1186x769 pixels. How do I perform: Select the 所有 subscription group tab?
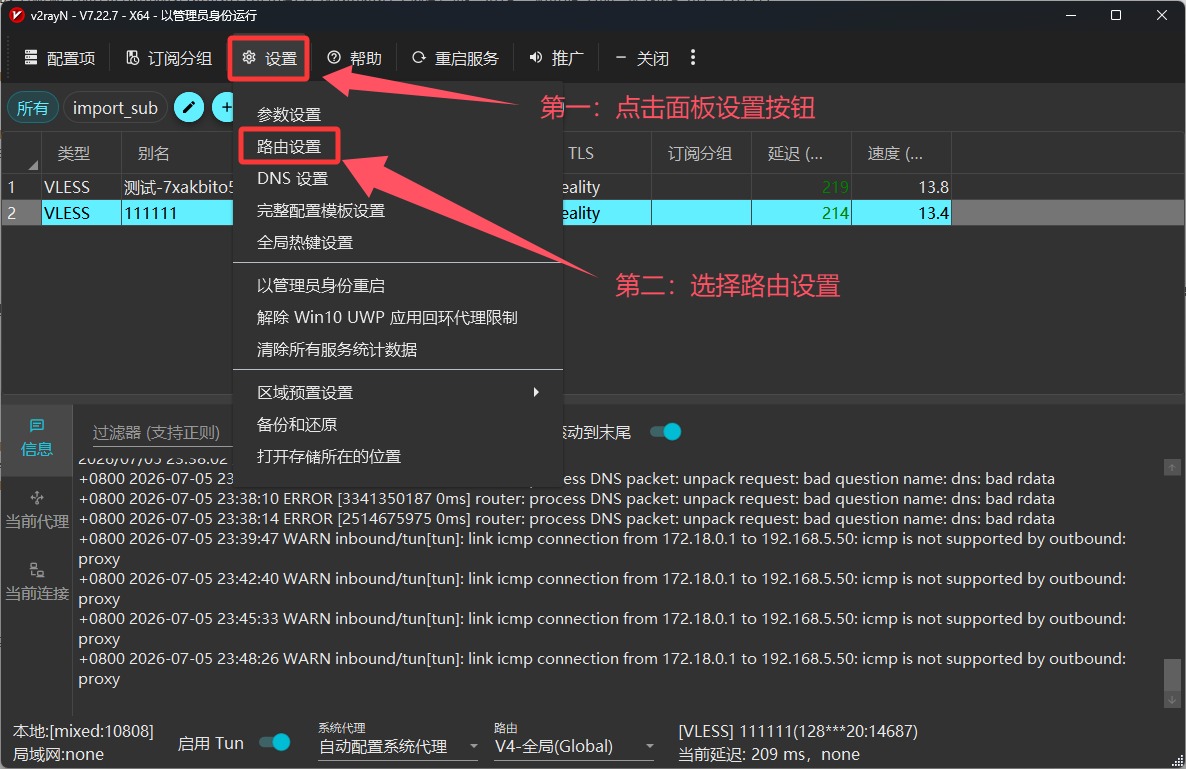[33, 108]
